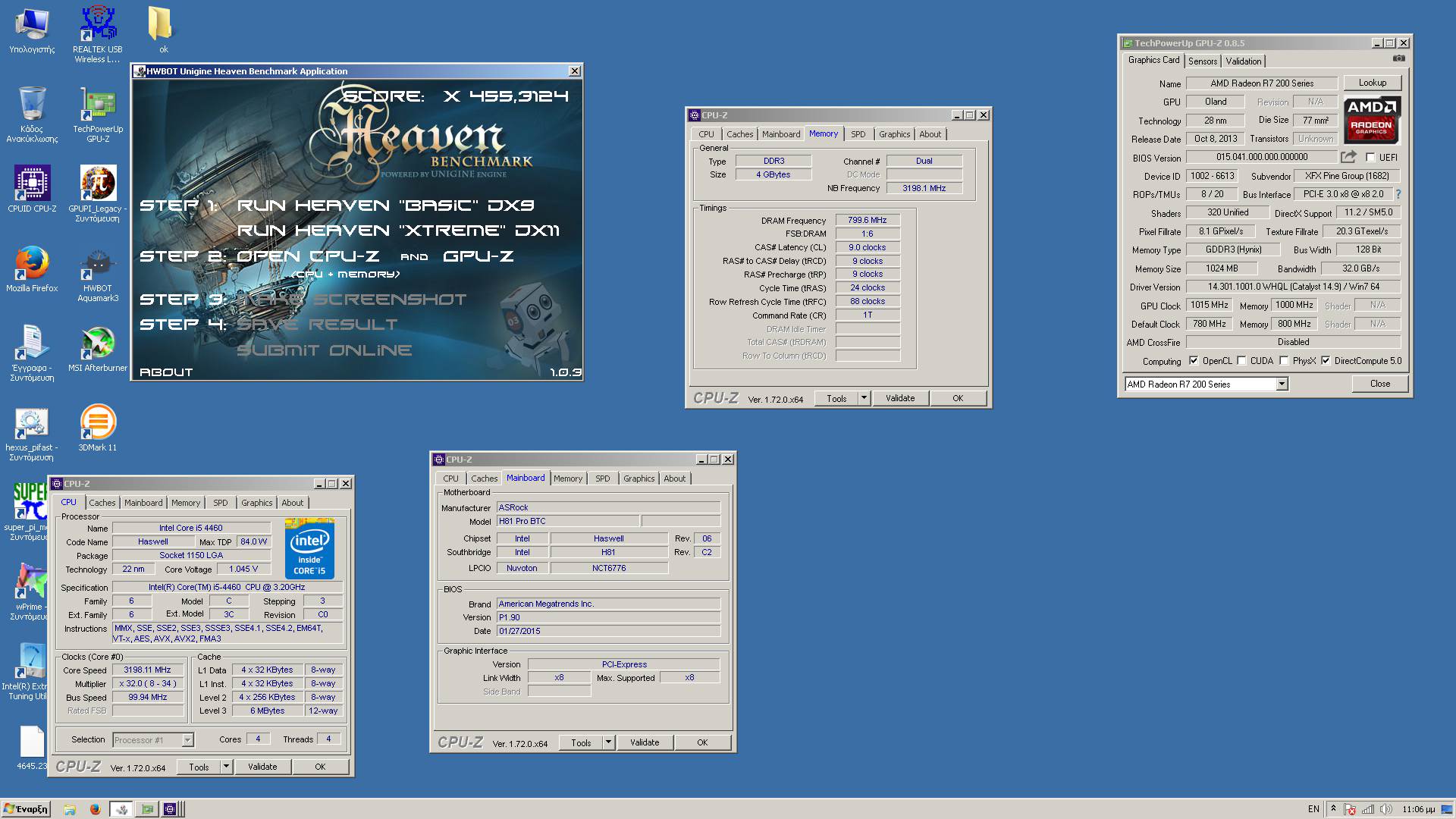Click the Tools button in CPU-Z CPU window
Screen dimensions: 1456x819
point(199,767)
